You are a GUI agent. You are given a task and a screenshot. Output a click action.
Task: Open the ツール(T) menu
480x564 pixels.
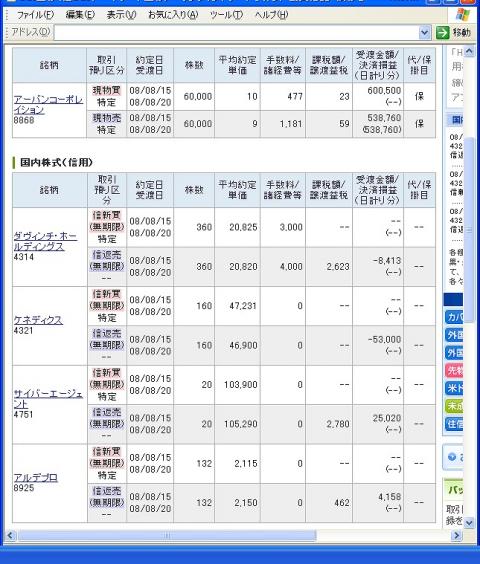pos(226,15)
